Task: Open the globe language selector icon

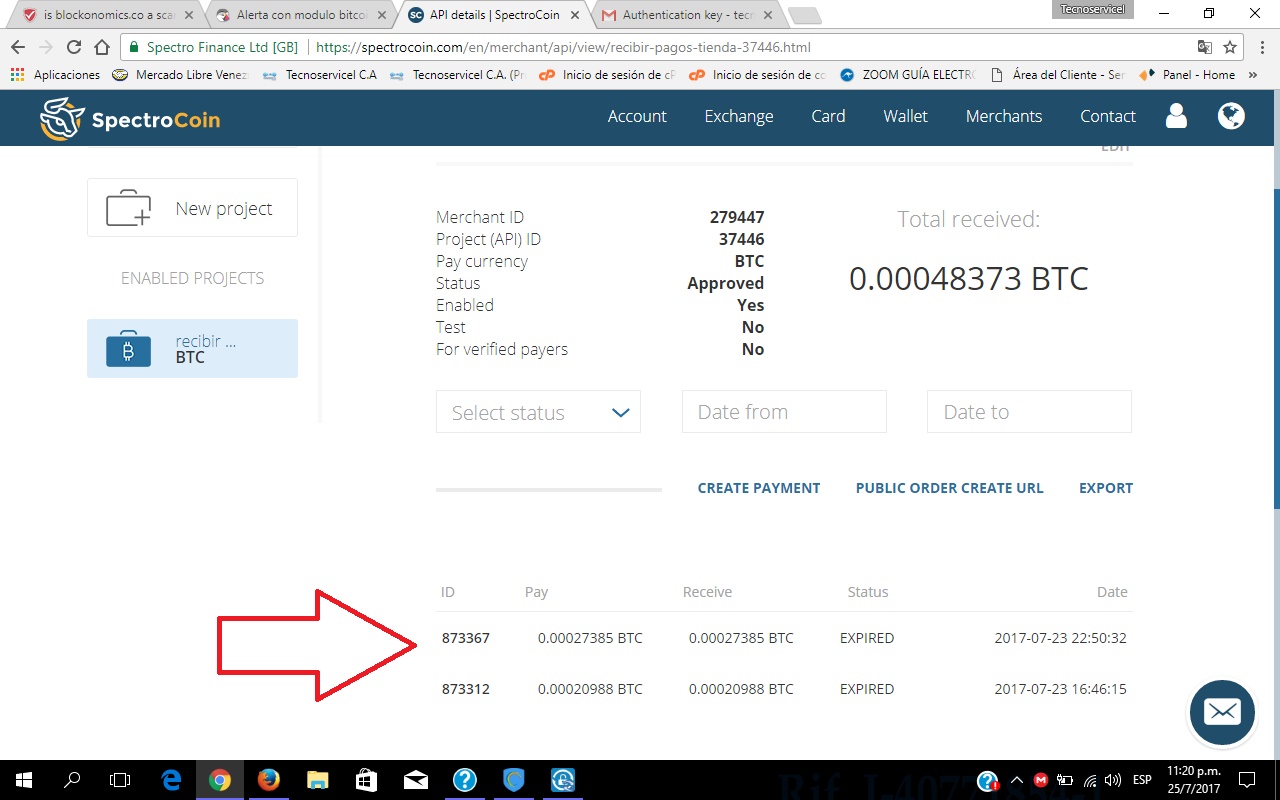Action: coord(1231,116)
